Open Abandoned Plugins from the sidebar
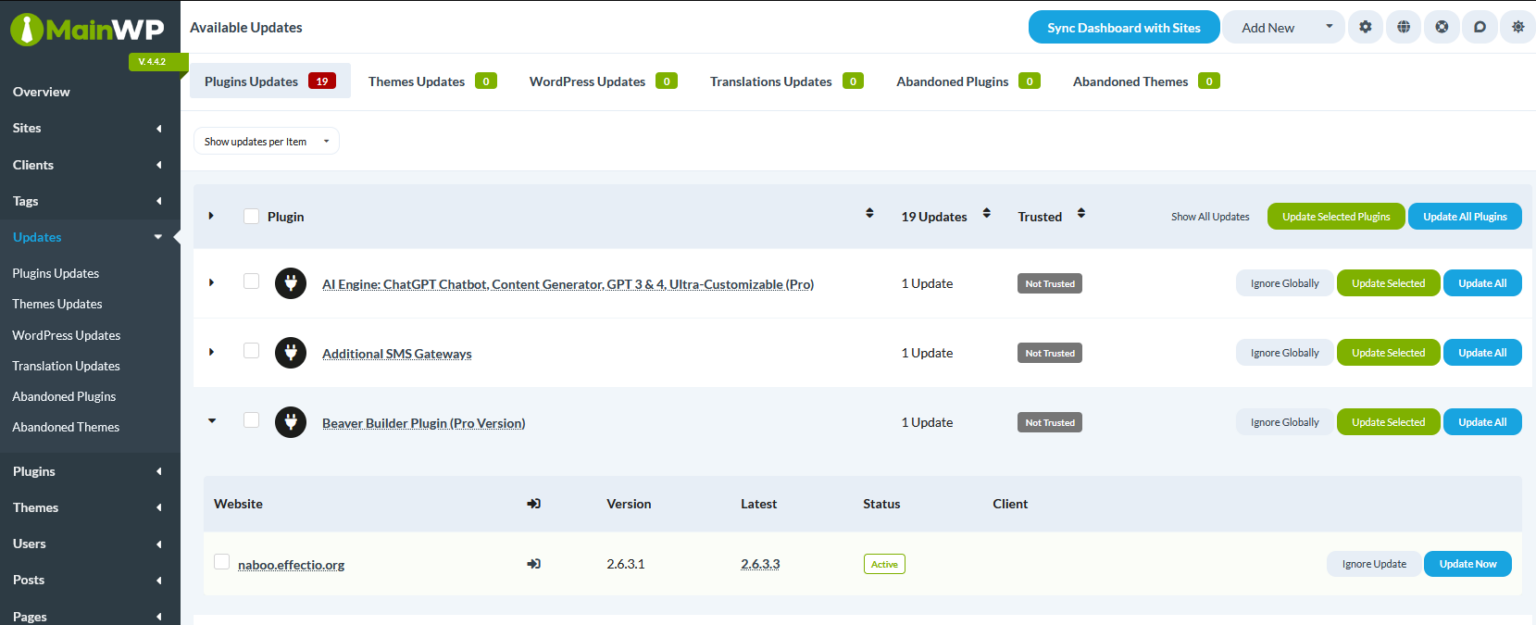 [x=63, y=396]
